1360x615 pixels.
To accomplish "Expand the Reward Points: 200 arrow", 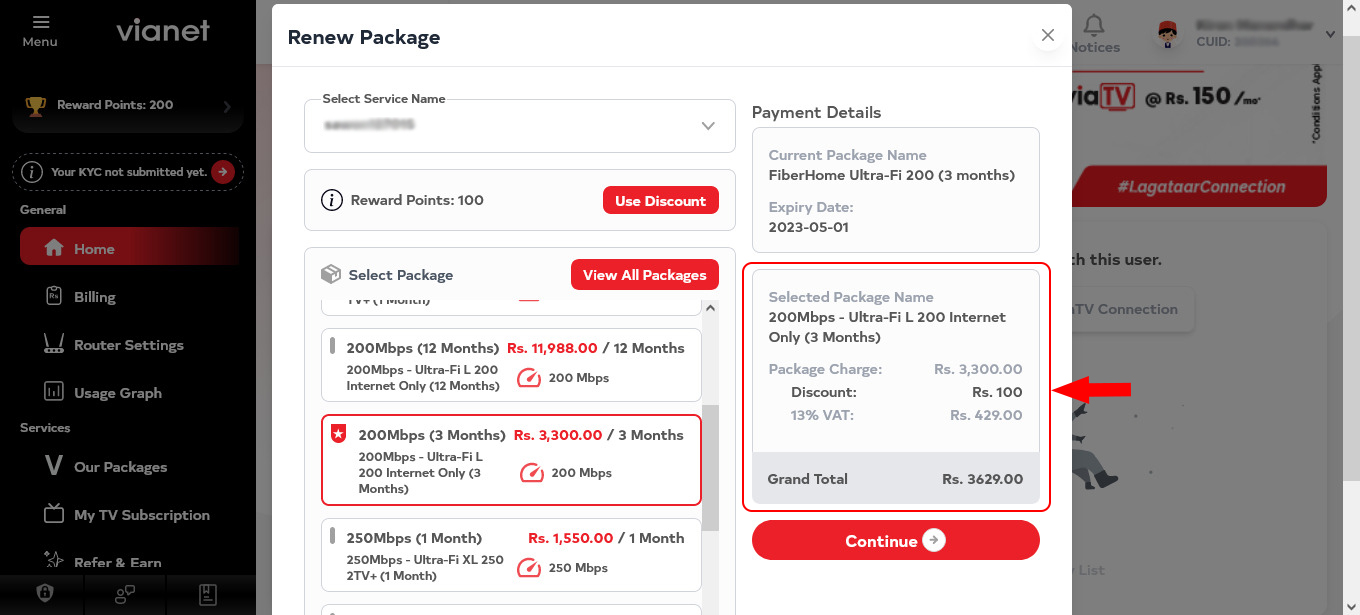I will click(227, 106).
